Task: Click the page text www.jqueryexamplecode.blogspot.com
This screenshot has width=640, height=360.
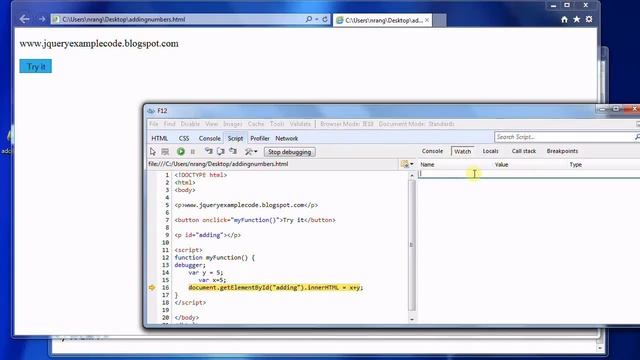Action: pyautogui.click(x=99, y=44)
